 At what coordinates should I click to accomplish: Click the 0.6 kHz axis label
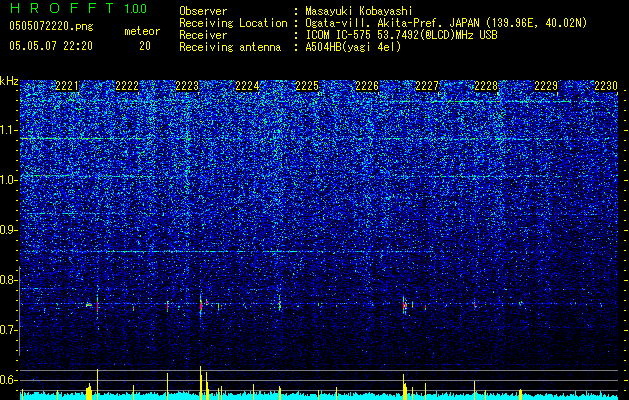click(x=9, y=380)
